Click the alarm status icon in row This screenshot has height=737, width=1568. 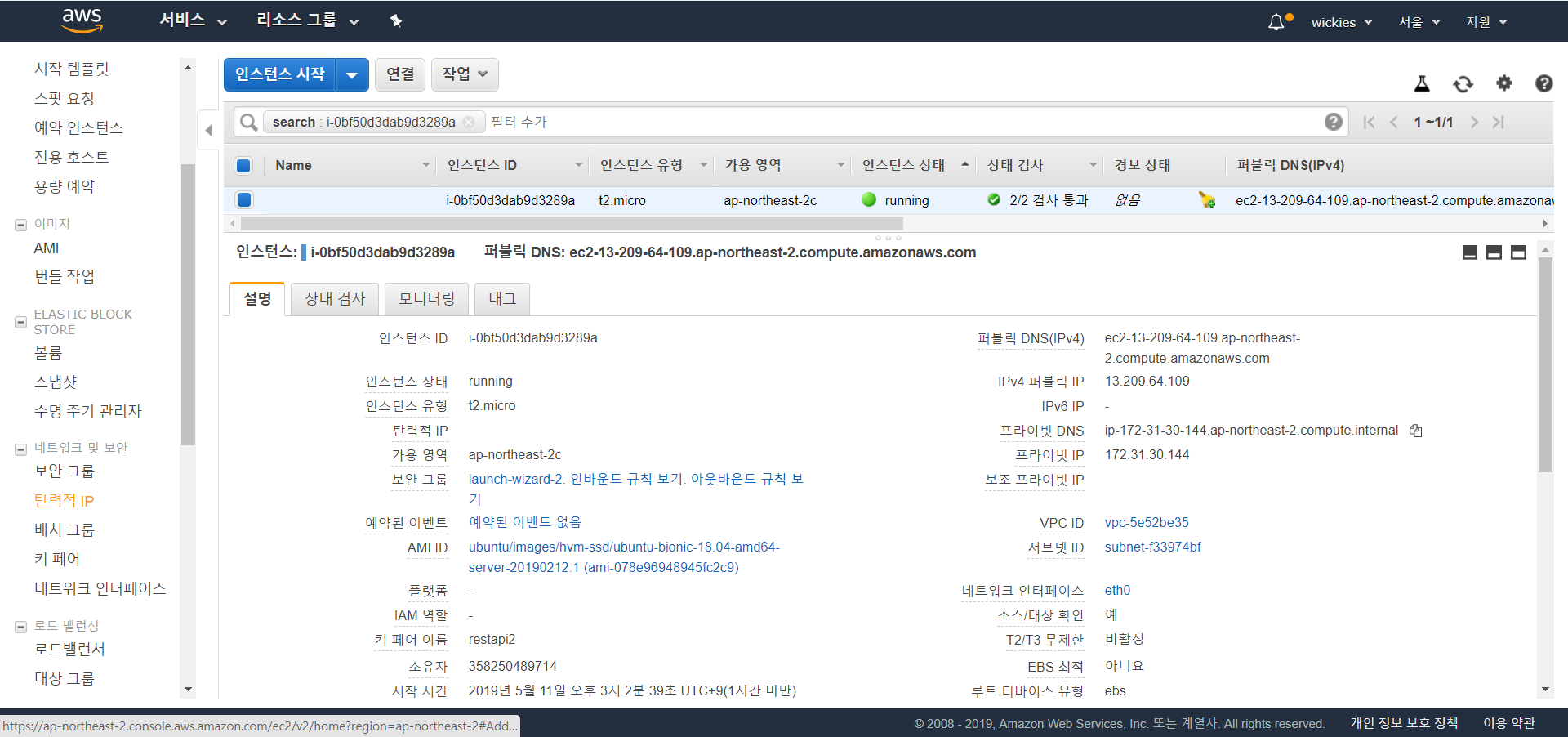coord(1207,200)
